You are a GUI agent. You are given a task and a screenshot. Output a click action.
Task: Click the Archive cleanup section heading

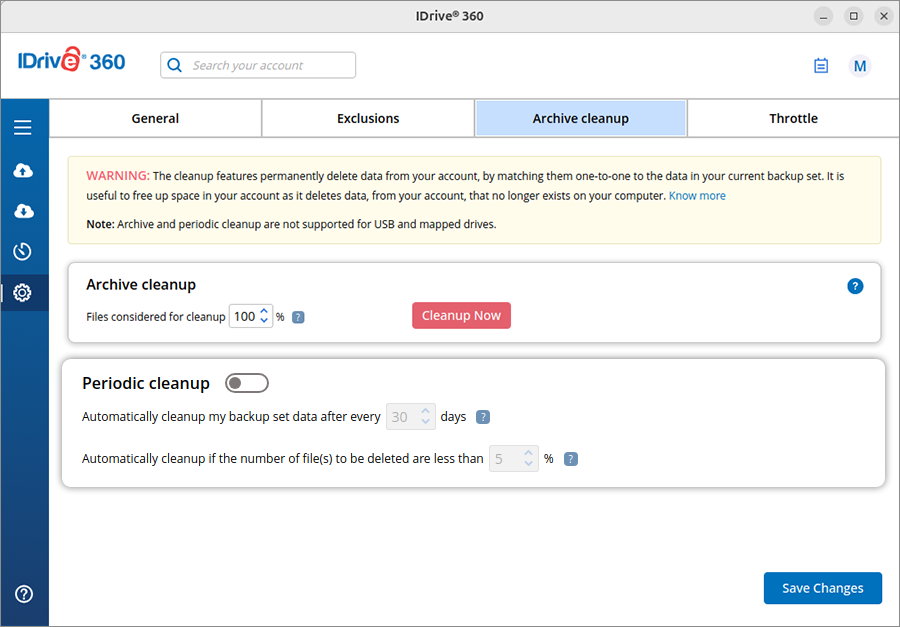coord(141,284)
